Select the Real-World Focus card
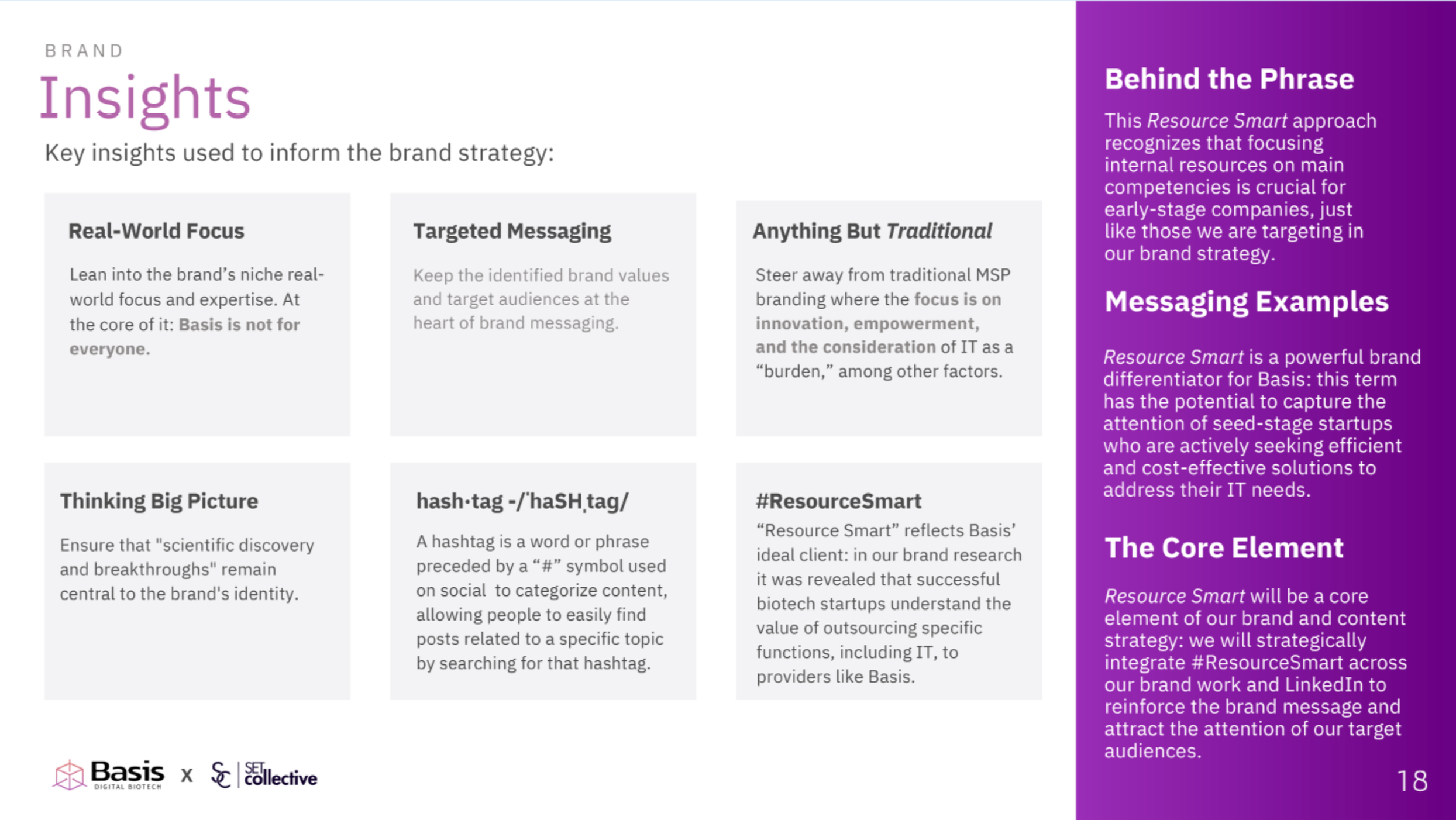The height and width of the screenshot is (820, 1456). click(x=197, y=314)
